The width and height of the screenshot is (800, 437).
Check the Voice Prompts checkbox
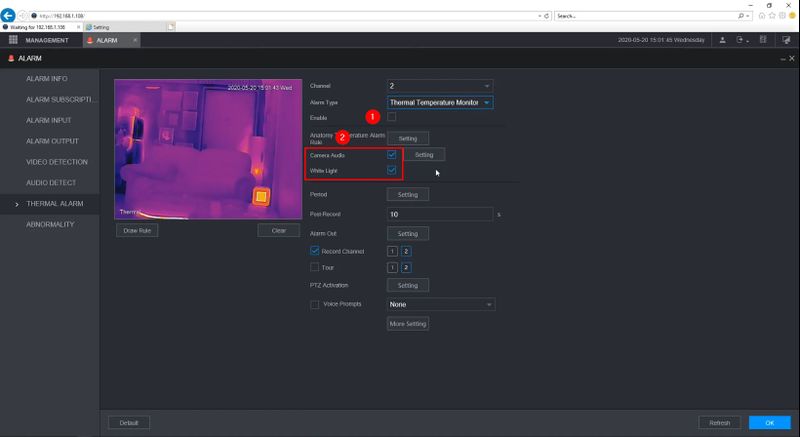[315, 304]
